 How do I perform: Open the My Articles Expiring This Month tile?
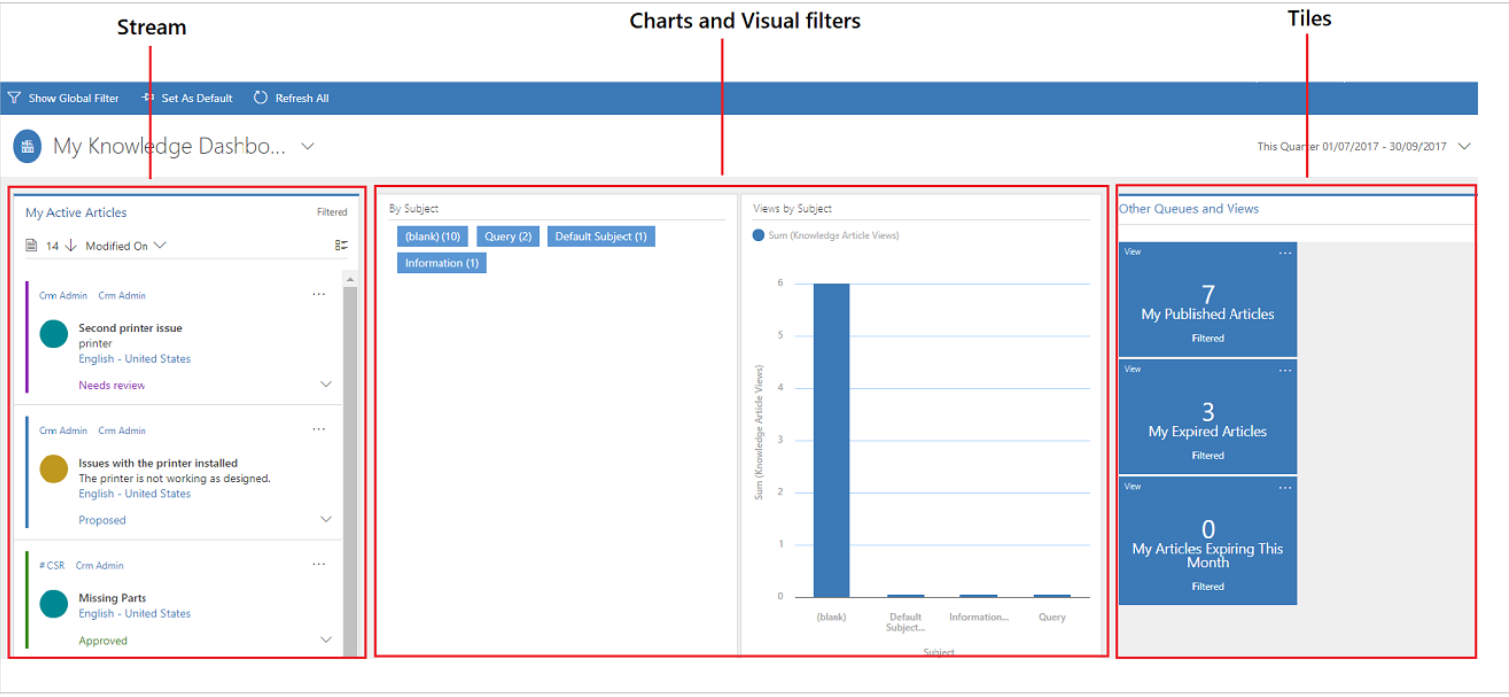click(x=1207, y=540)
